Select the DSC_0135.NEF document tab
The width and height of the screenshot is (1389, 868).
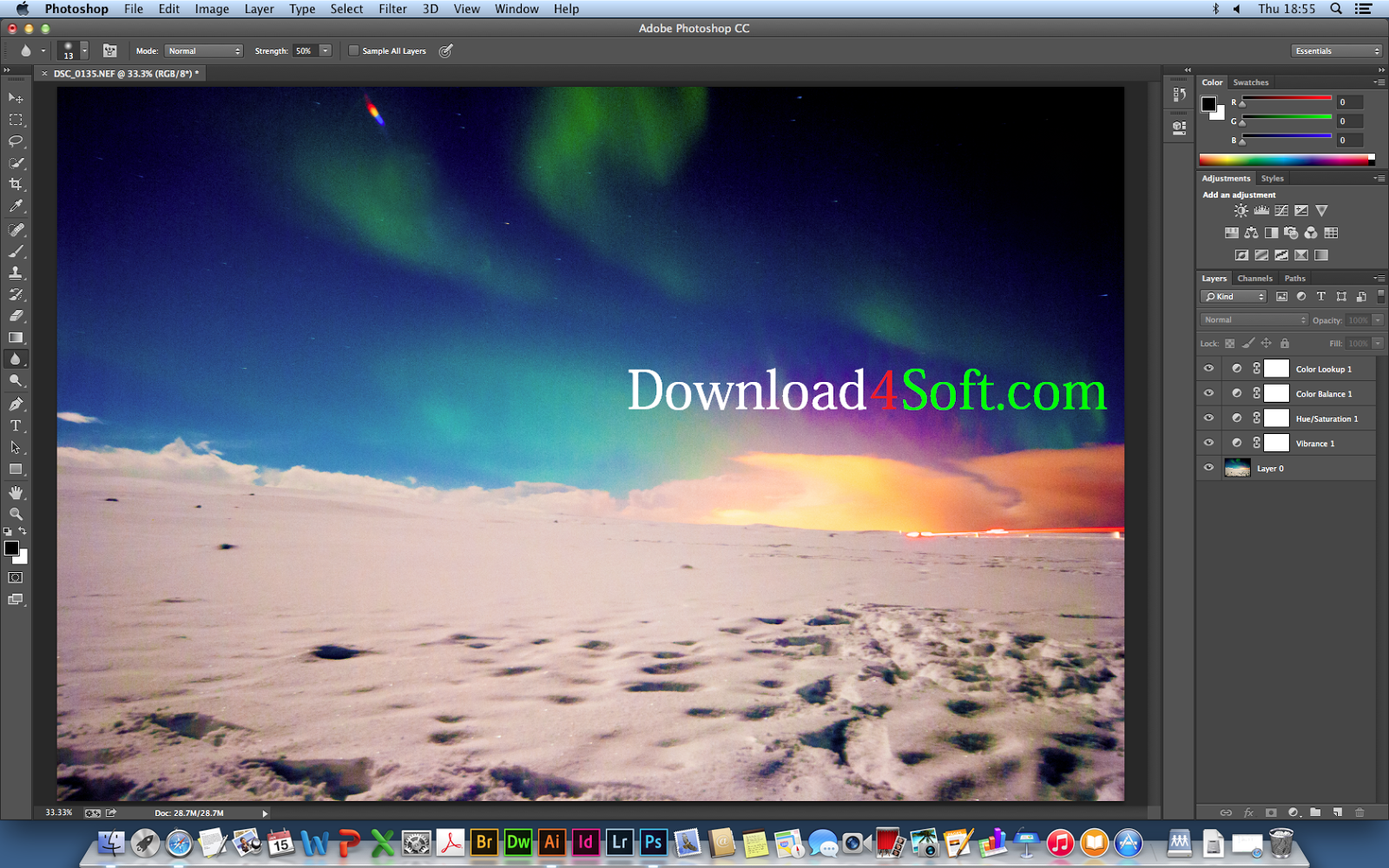click(x=126, y=74)
